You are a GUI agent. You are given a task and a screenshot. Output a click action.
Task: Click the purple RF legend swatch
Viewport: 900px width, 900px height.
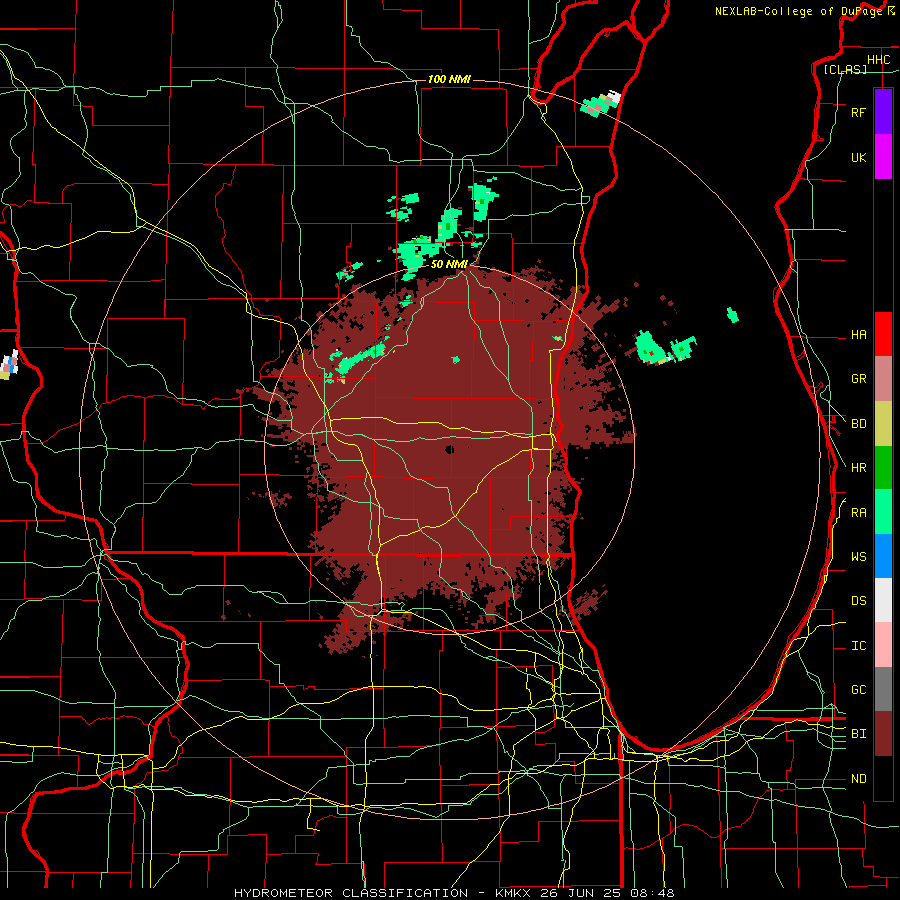click(x=883, y=112)
